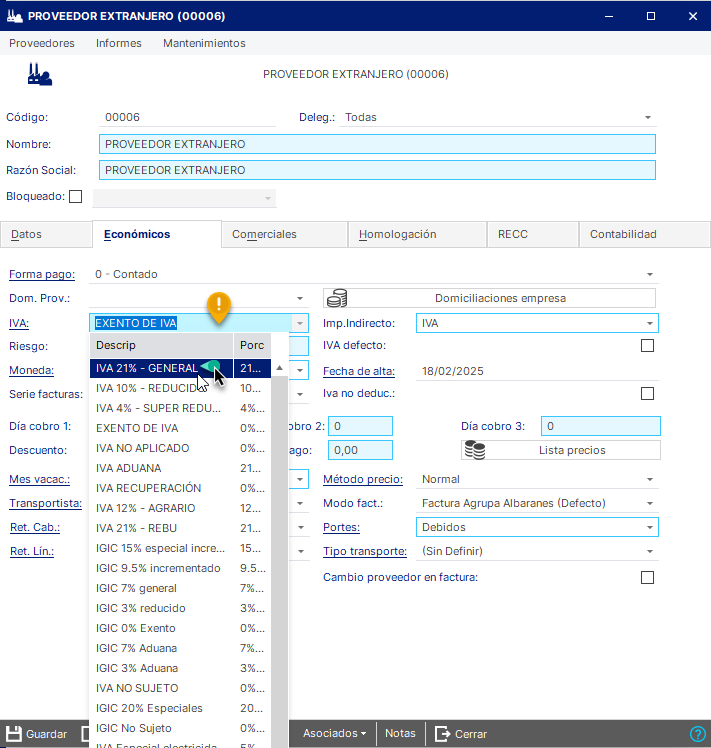Viewport: 711px width, 748px height.
Task: Open the Modo fact. dropdown
Action: pyautogui.click(x=649, y=503)
